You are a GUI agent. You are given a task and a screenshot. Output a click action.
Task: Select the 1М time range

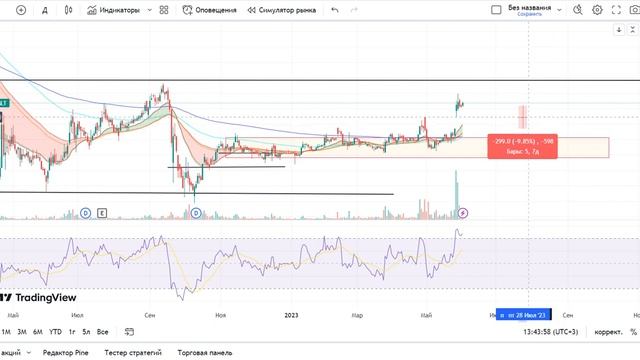point(6,332)
